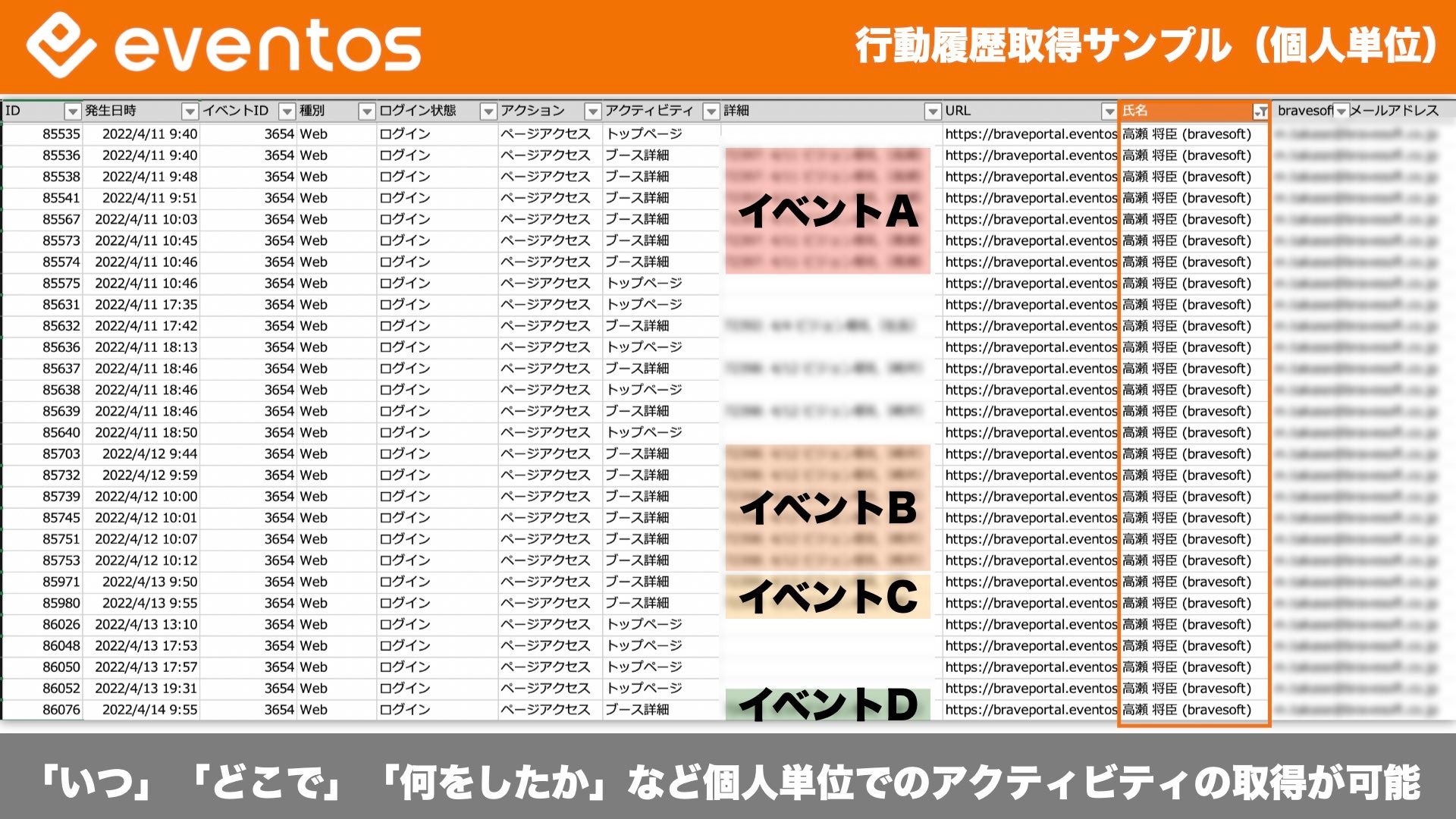Expand the 種別 column filter arrow

[366, 112]
